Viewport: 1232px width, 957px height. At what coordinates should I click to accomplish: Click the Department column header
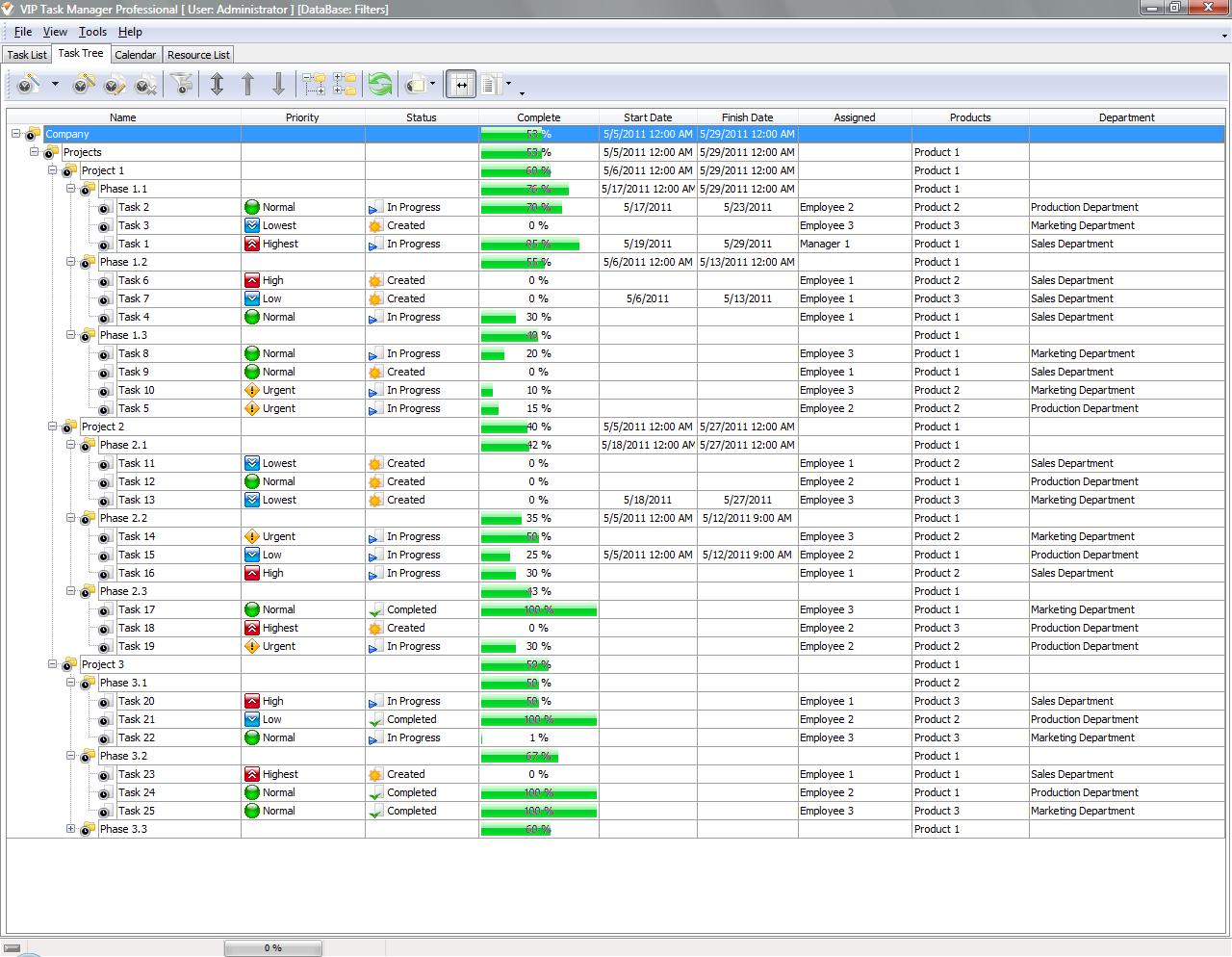1126,117
